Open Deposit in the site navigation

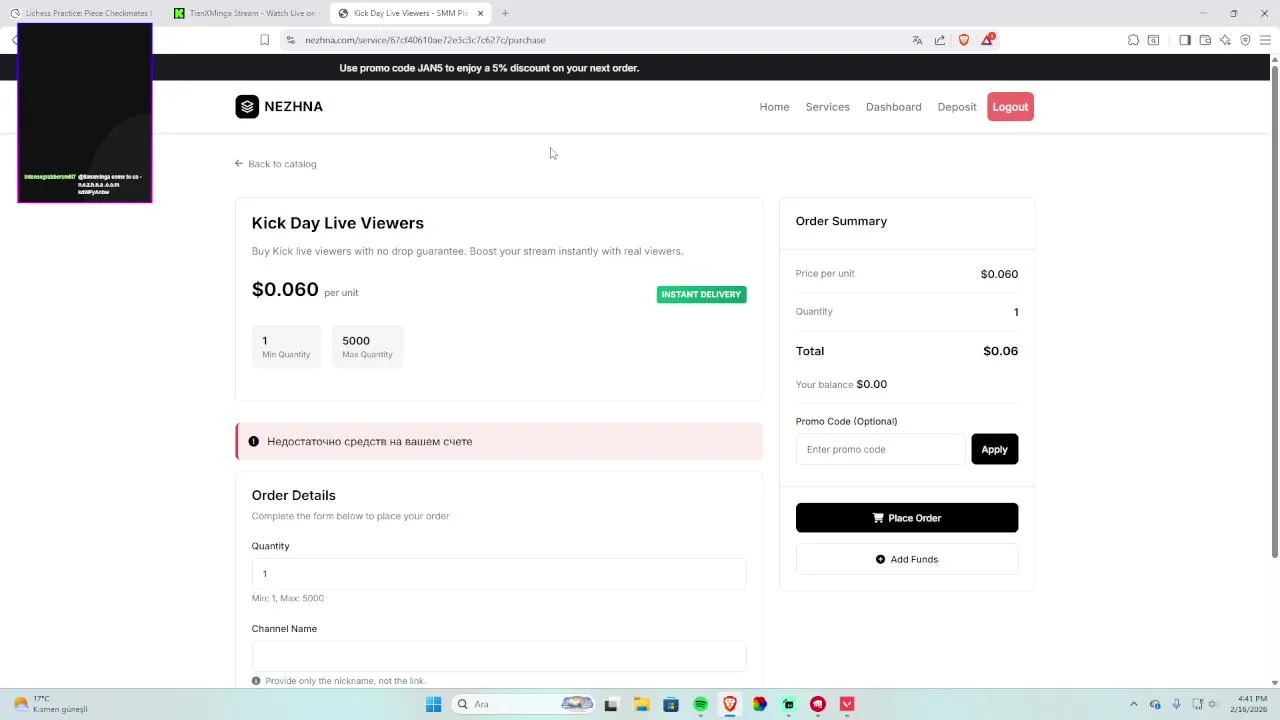pos(957,107)
